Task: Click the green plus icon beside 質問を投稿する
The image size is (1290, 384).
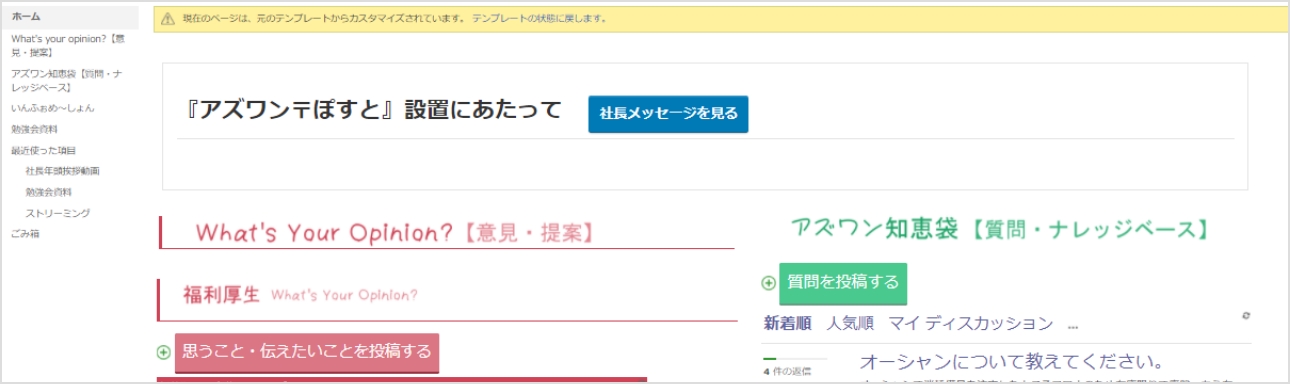Action: (769, 283)
